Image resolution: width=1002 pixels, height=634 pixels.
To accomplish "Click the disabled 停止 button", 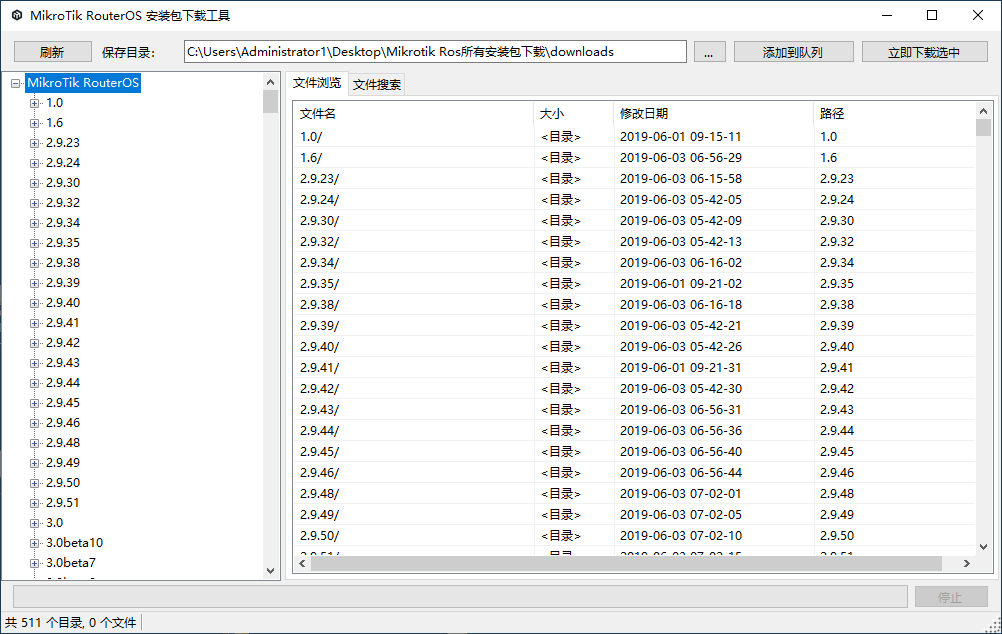I will pyautogui.click(x=950, y=597).
